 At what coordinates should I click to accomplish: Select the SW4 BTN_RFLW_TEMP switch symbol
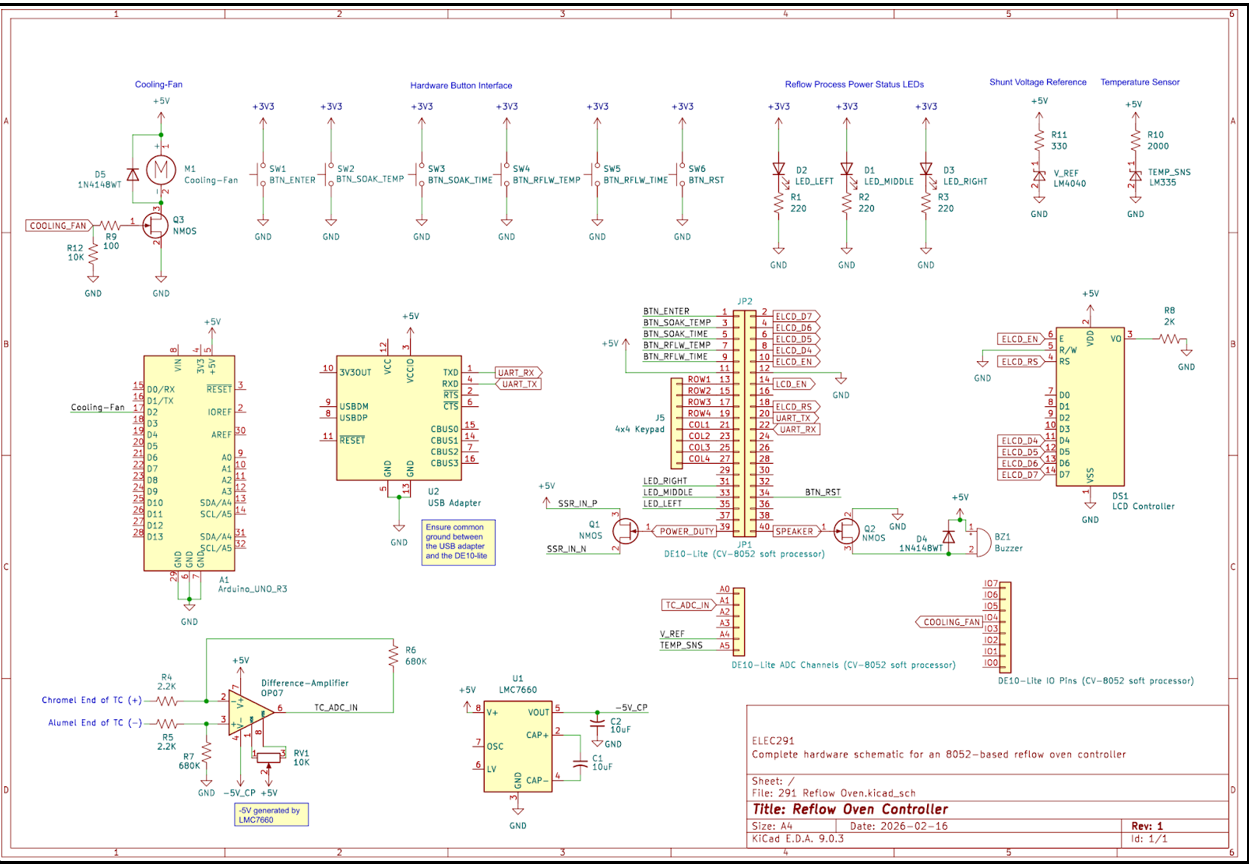[505, 174]
